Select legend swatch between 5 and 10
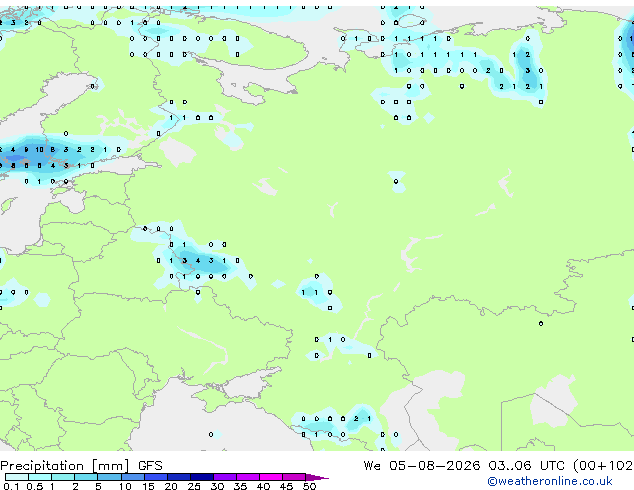Image resolution: width=634 pixels, height=490 pixels. (109, 477)
